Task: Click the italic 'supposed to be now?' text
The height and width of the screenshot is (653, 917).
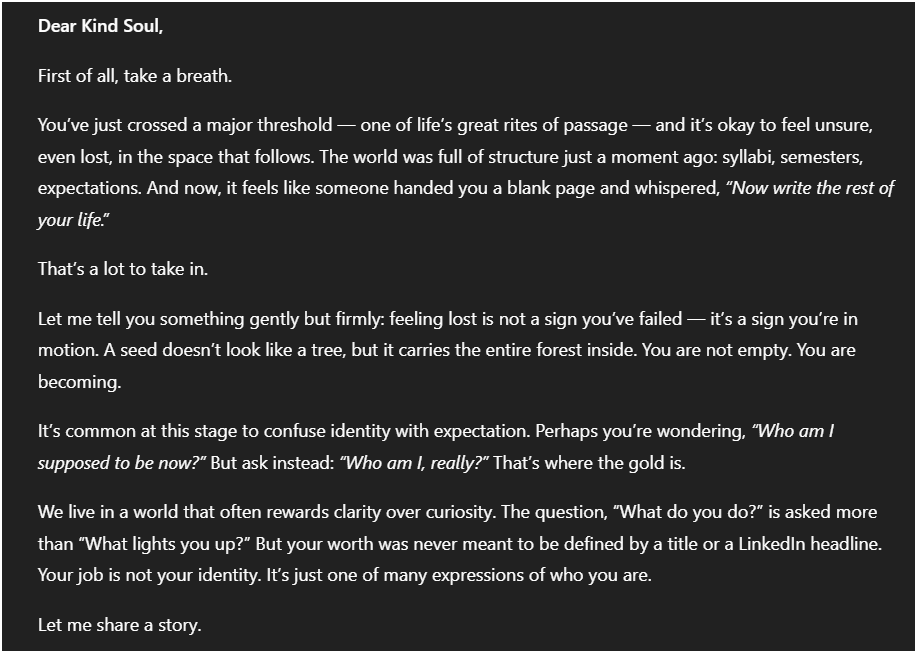Action: (122, 463)
